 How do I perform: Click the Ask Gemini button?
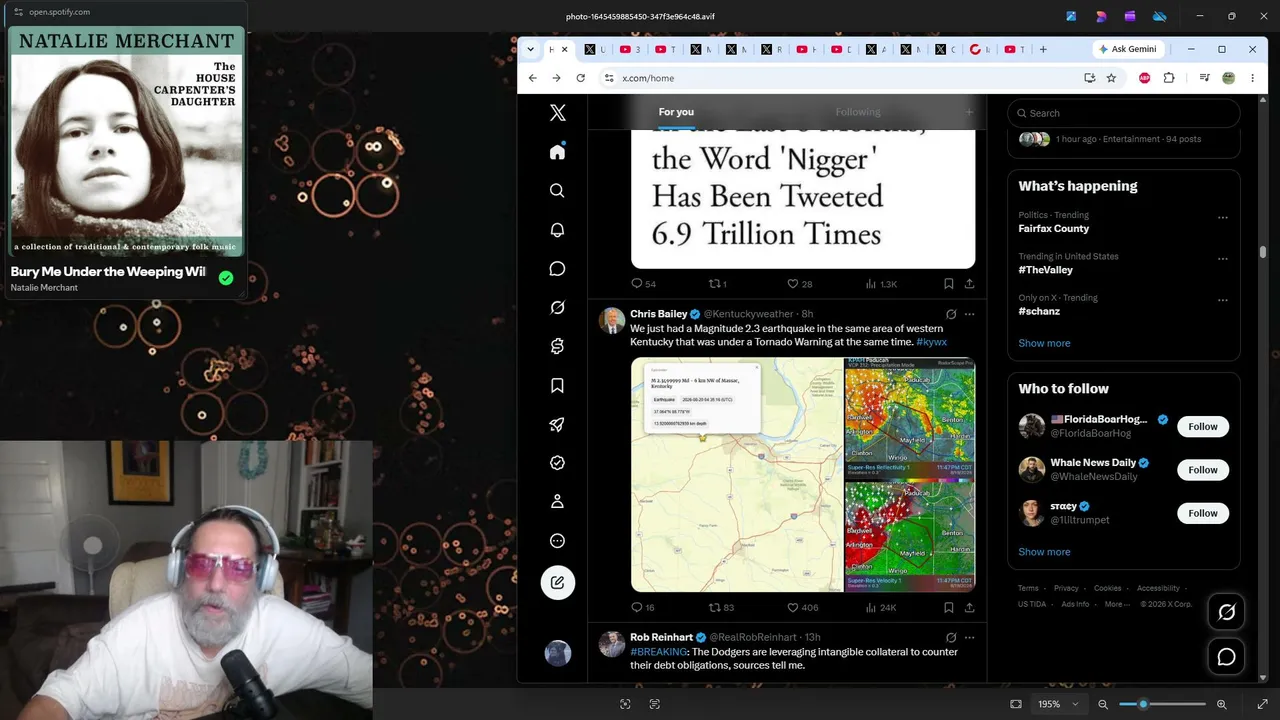(1126, 49)
